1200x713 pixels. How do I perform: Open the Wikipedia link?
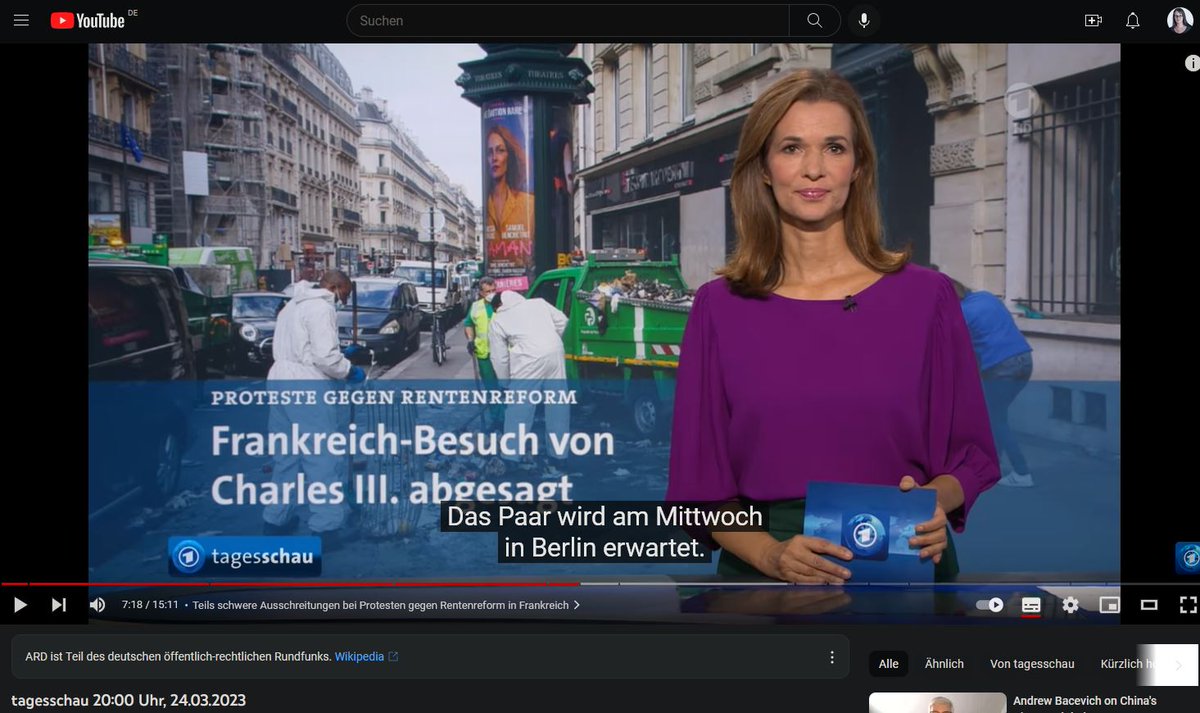366,657
